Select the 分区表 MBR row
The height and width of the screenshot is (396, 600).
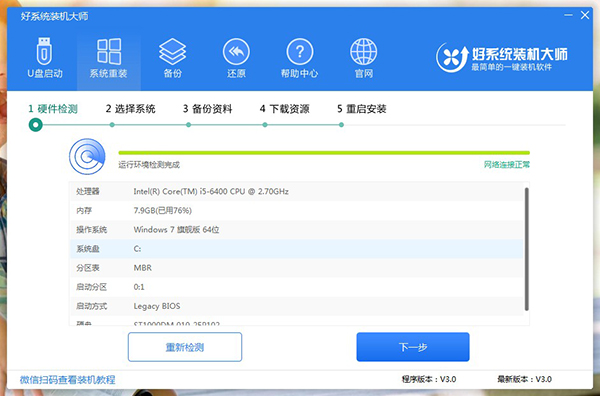pos(297,268)
